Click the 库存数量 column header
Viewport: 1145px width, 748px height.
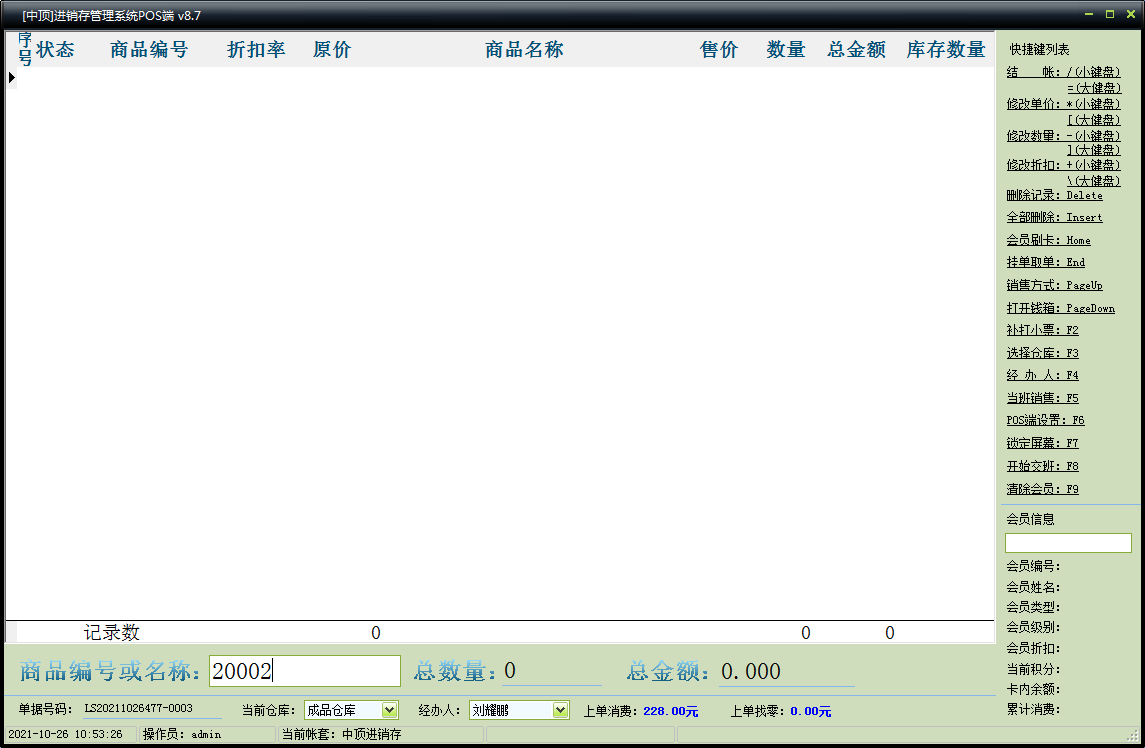(946, 50)
